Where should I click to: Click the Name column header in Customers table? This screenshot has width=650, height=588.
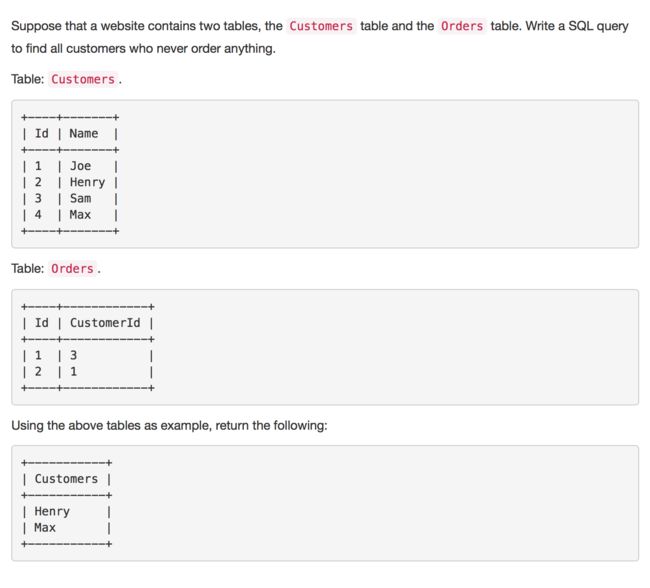[x=84, y=134]
